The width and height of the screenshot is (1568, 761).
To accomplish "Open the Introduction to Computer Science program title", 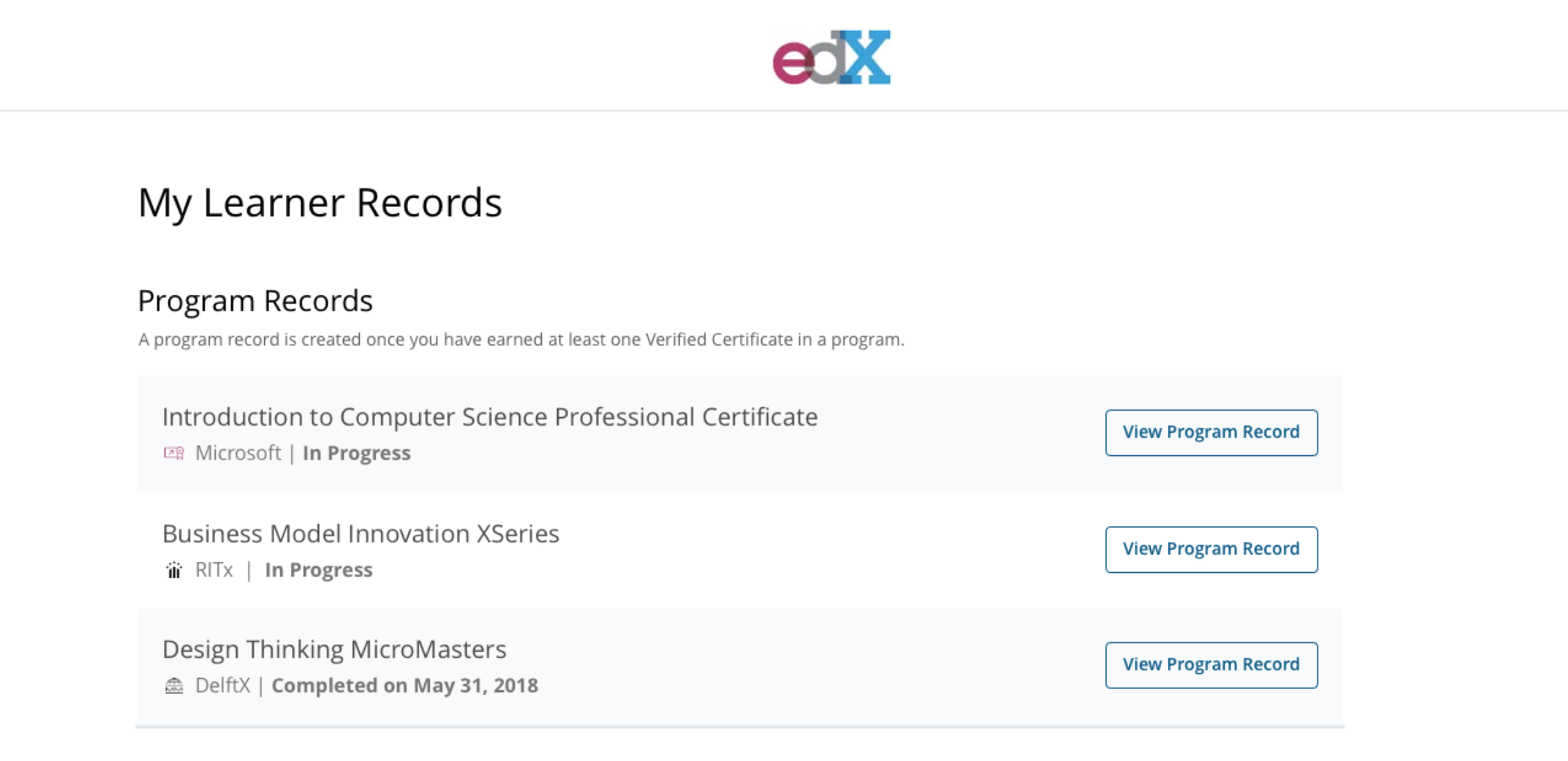I will coord(490,417).
